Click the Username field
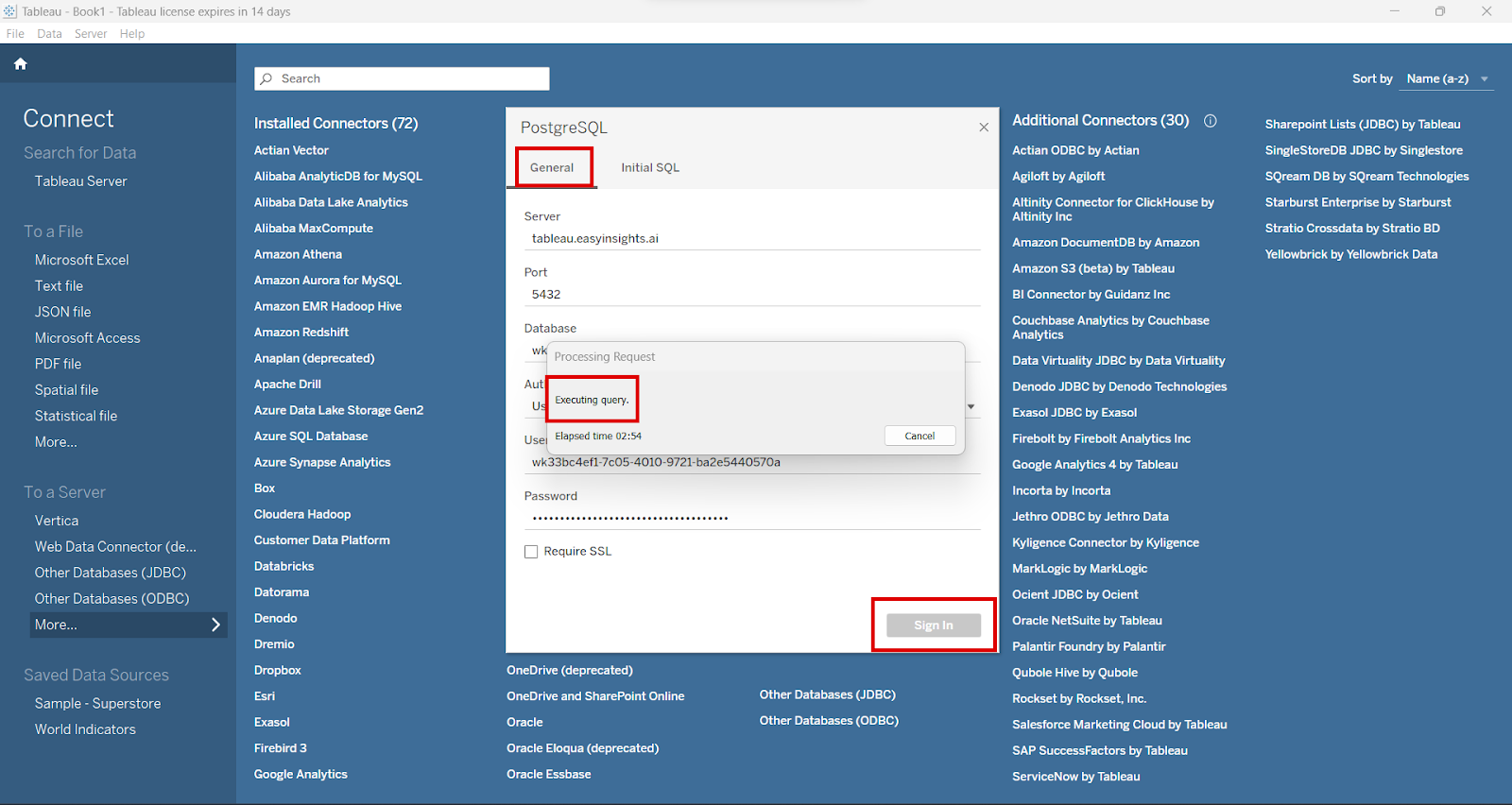Screen dimensions: 1512x805 point(752,463)
